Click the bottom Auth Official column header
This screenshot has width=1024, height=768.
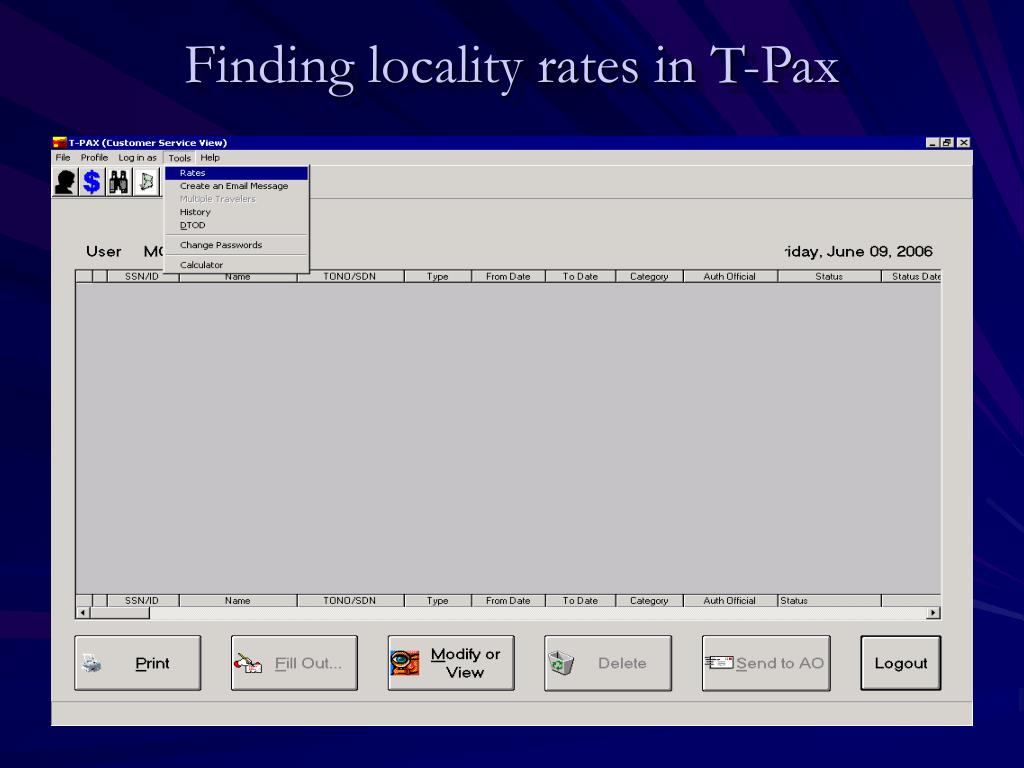[x=729, y=600]
